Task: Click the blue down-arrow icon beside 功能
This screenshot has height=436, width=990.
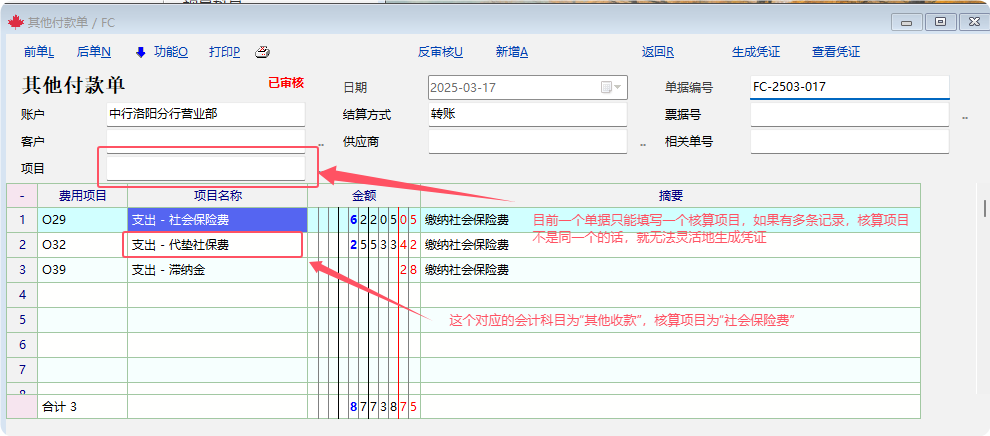Action: pos(140,52)
